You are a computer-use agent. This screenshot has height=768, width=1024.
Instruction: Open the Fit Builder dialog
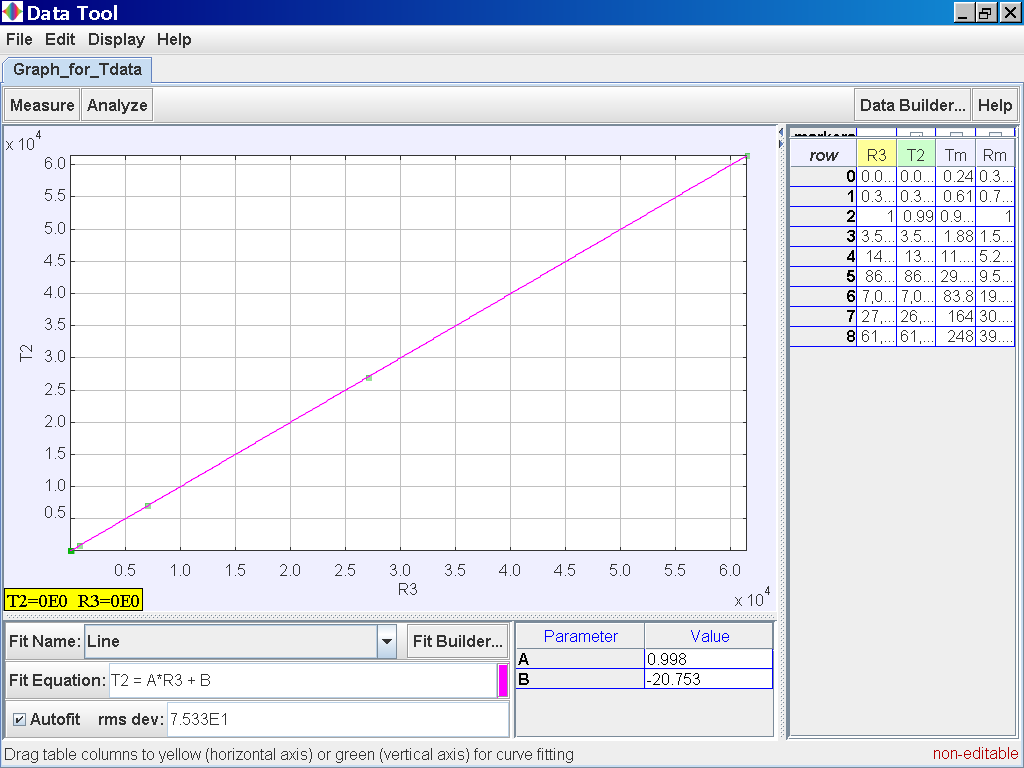[457, 641]
